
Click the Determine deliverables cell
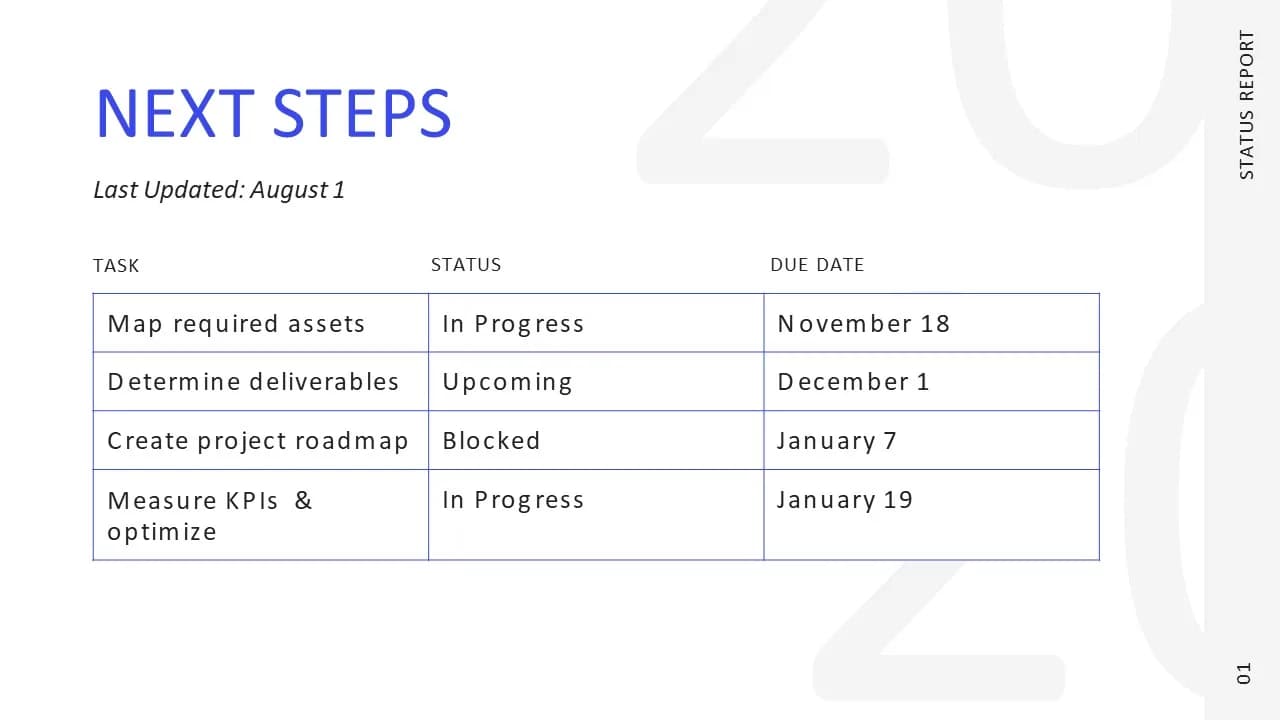(261, 381)
